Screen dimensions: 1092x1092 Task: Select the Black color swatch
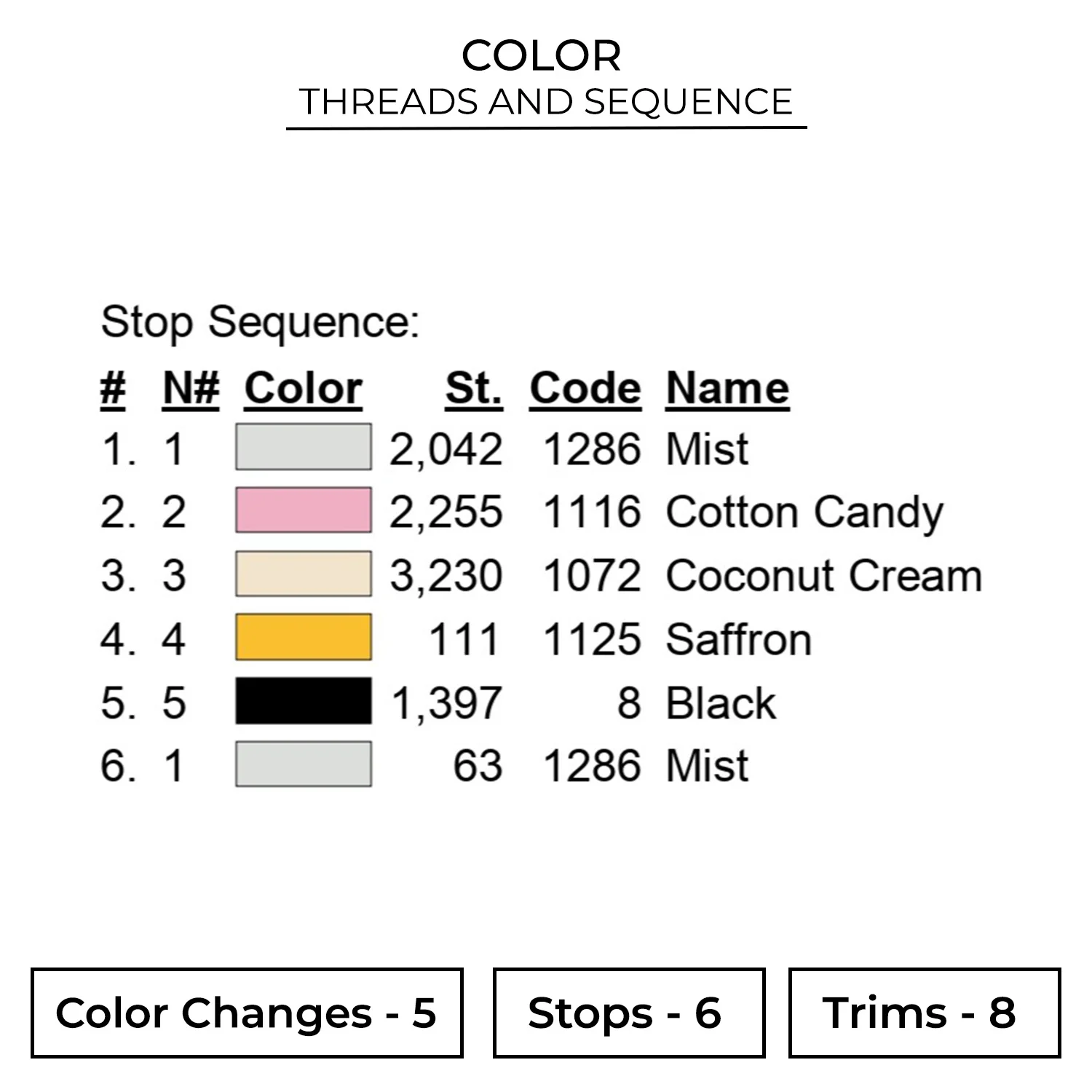(303, 700)
